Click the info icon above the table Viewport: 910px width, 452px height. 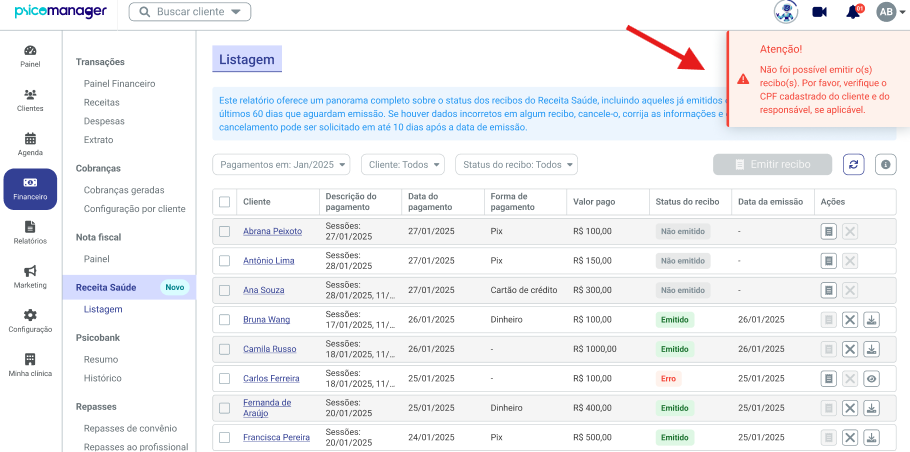coord(886,165)
